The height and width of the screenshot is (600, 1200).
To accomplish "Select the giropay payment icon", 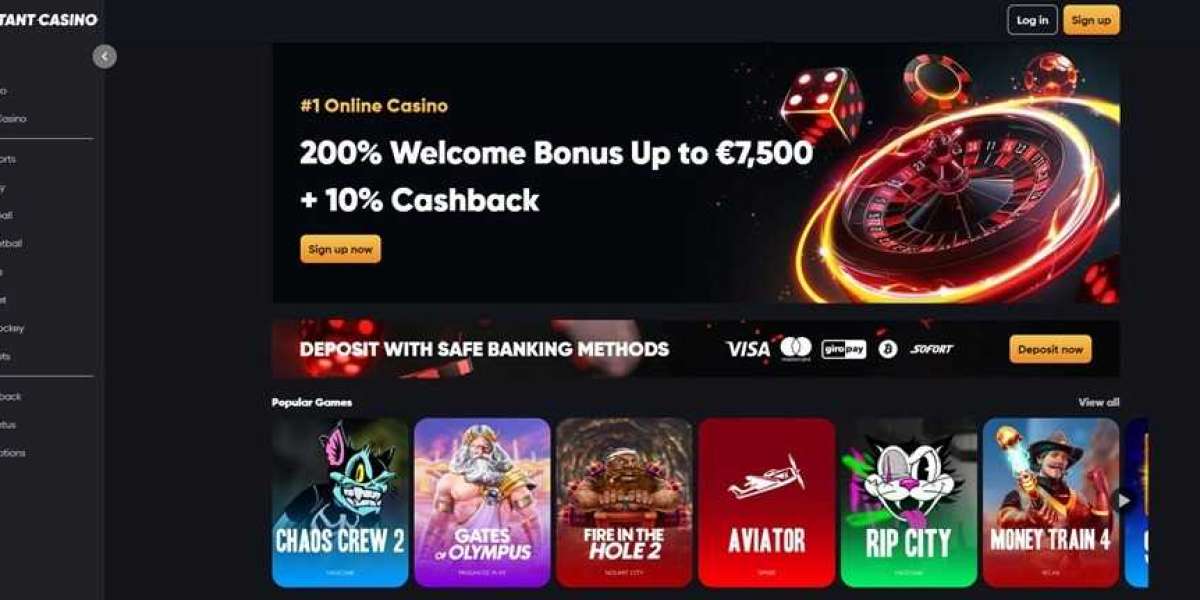I will 843,349.
